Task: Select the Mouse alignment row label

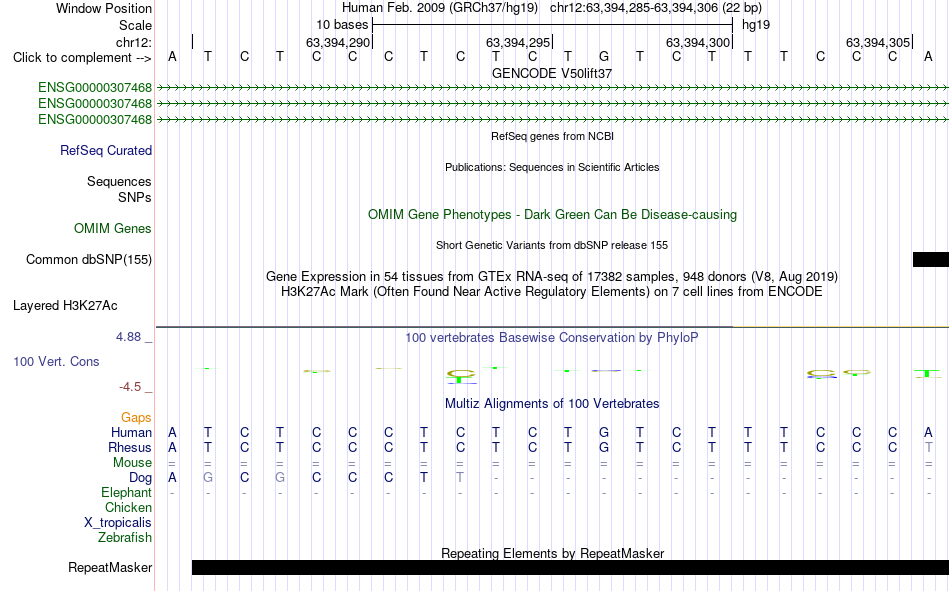Action: (132, 462)
